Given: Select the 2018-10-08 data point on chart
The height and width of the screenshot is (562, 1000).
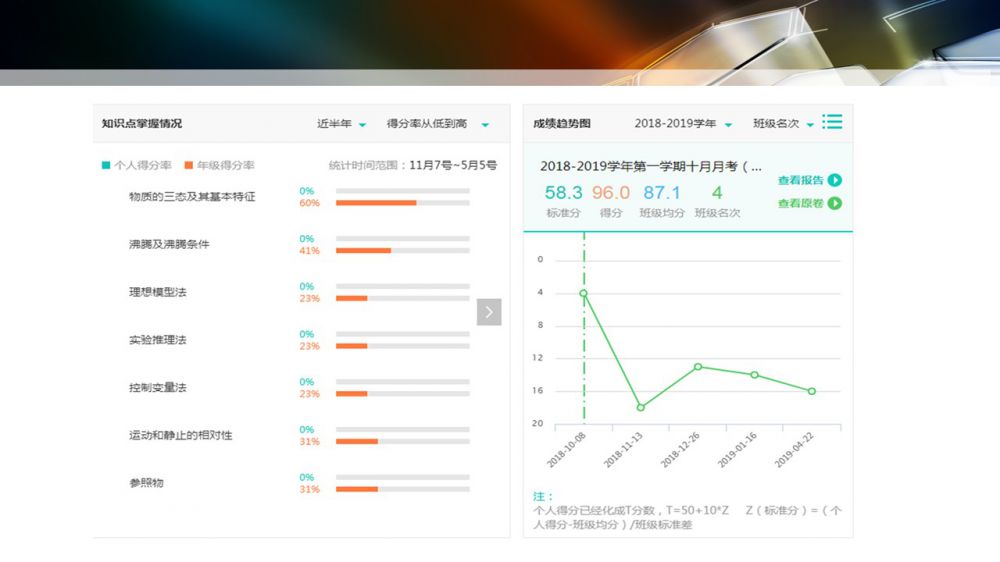Looking at the screenshot, I should point(584,293).
